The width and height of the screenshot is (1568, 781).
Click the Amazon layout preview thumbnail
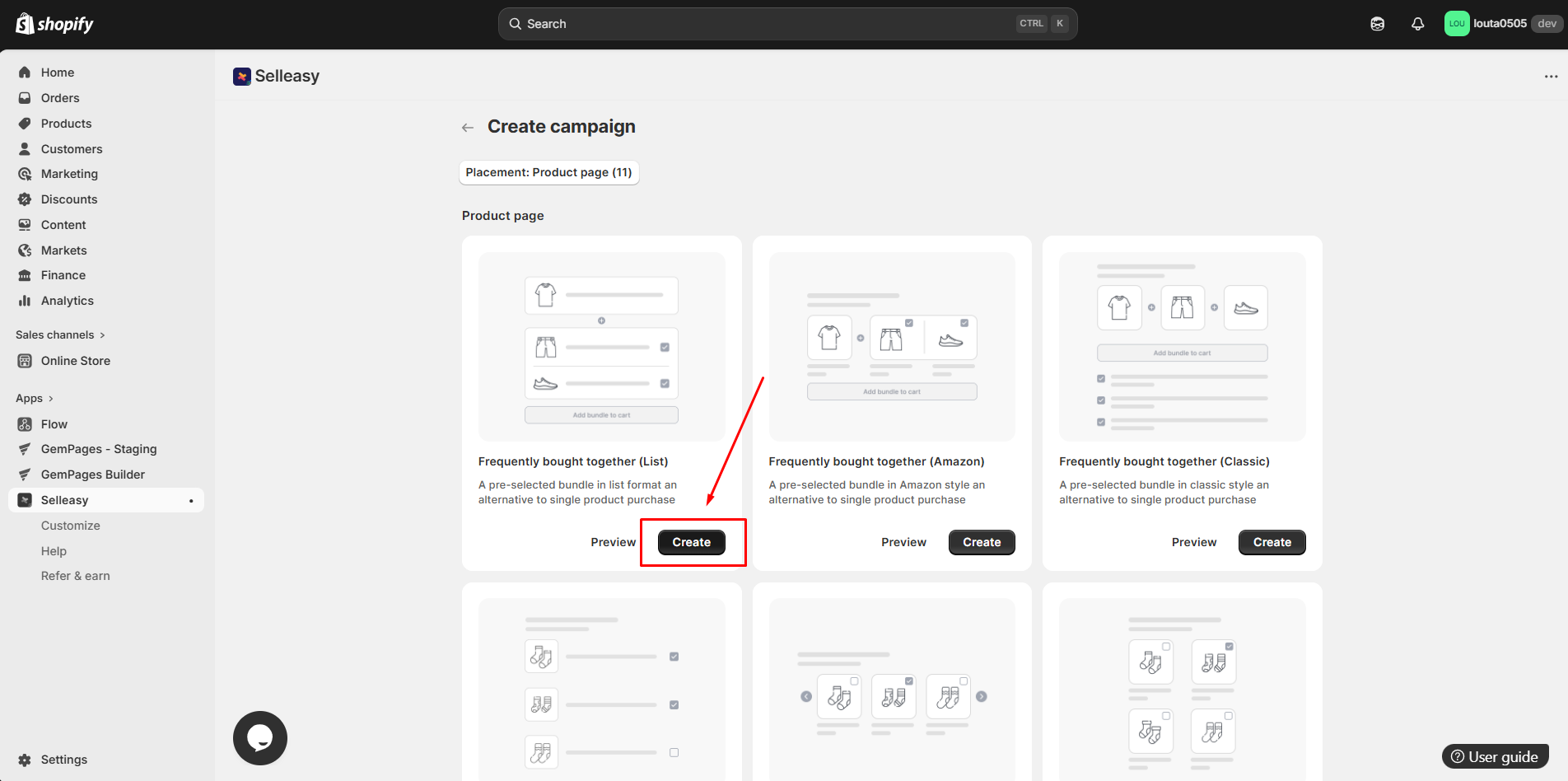click(892, 347)
